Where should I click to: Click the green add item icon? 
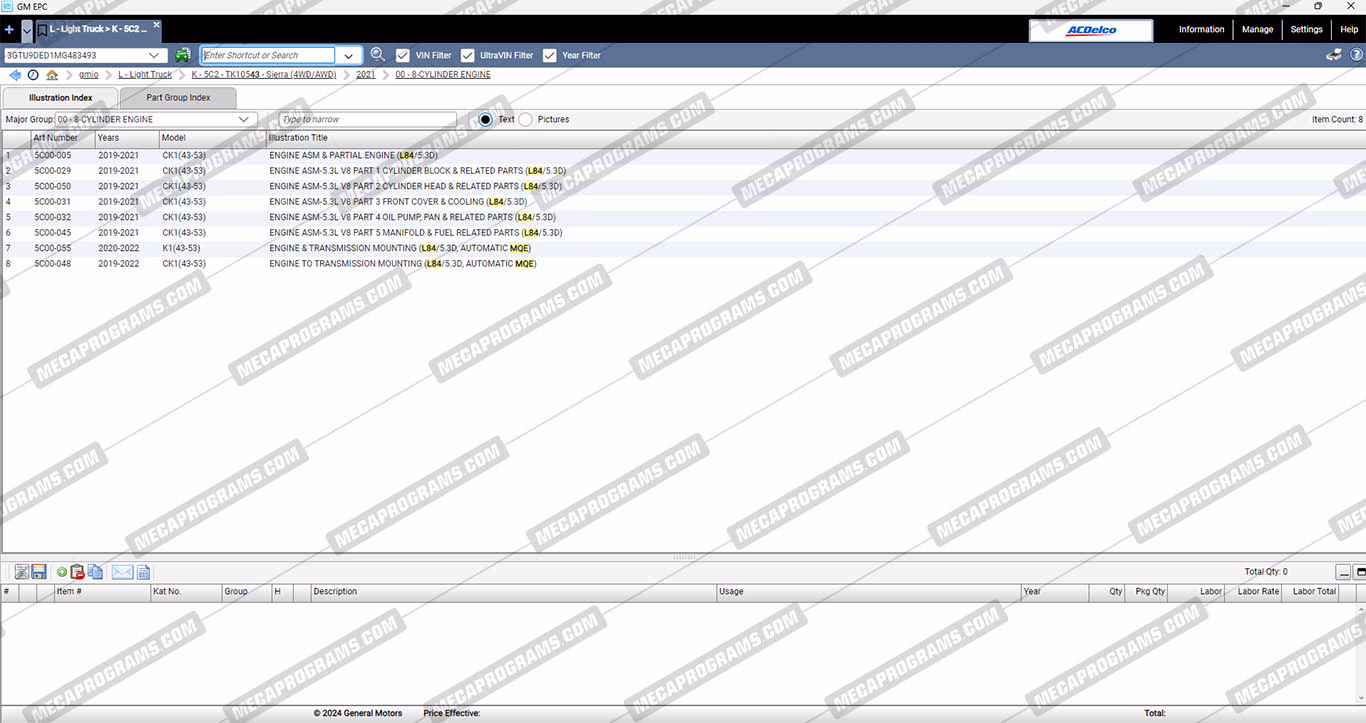[x=62, y=572]
